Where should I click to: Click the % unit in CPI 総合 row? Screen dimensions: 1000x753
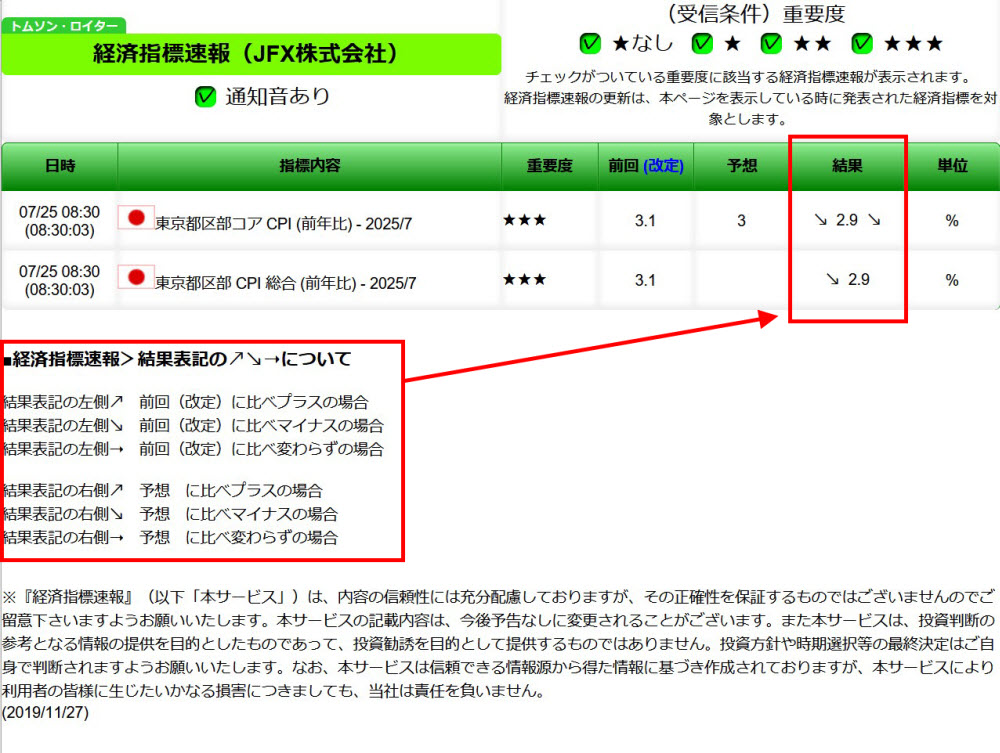[x=952, y=280]
